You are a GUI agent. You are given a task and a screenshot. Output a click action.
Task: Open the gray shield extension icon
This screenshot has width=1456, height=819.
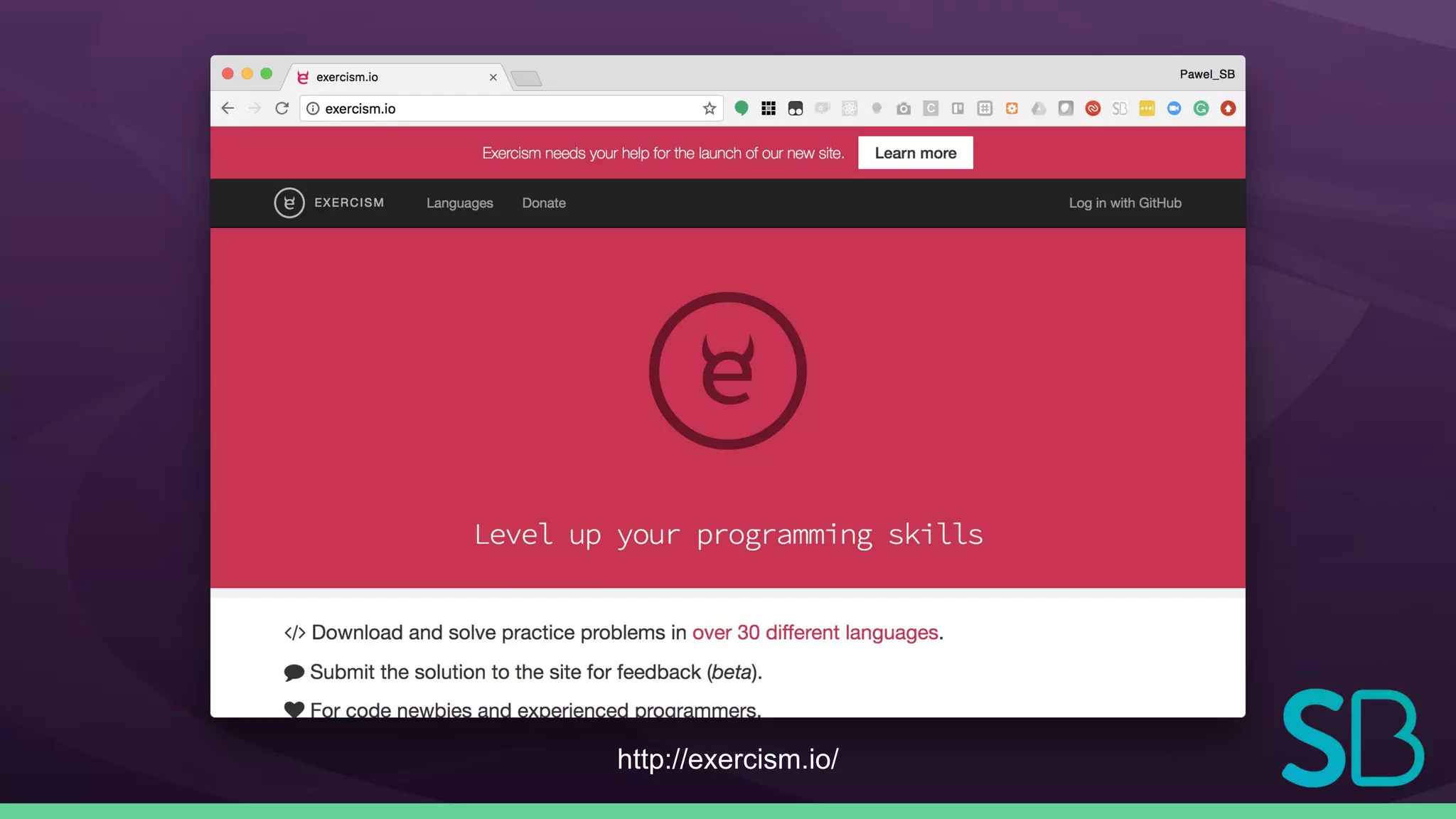(1066, 109)
